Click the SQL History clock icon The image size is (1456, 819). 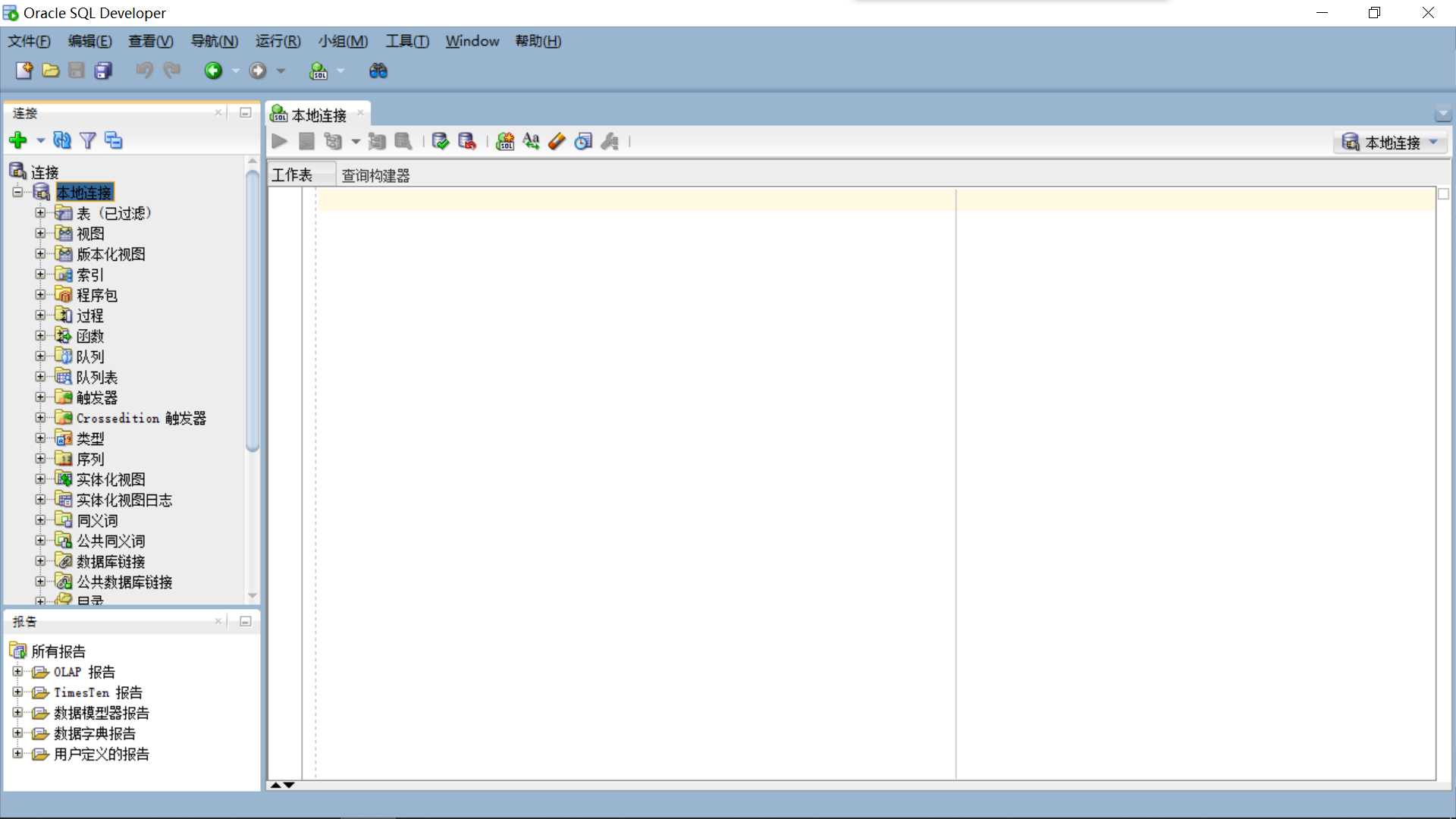pos(583,141)
